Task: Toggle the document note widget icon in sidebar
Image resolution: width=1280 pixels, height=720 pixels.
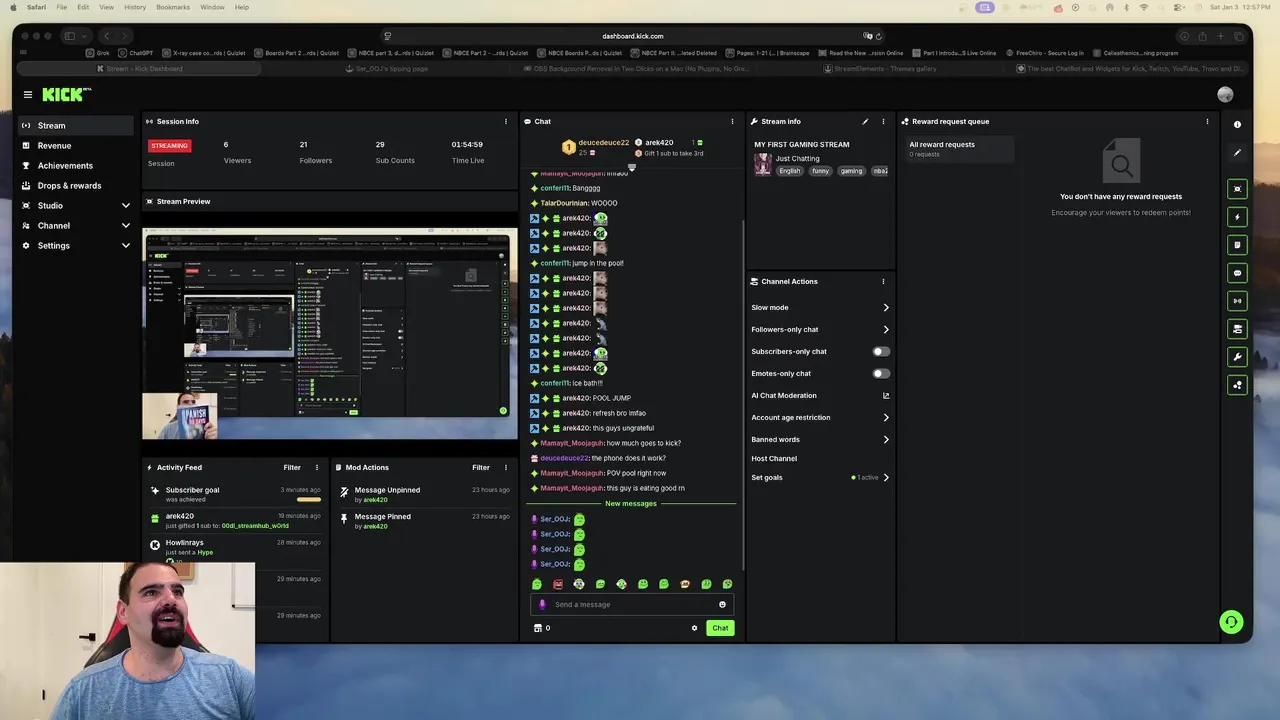Action: 1237,245
